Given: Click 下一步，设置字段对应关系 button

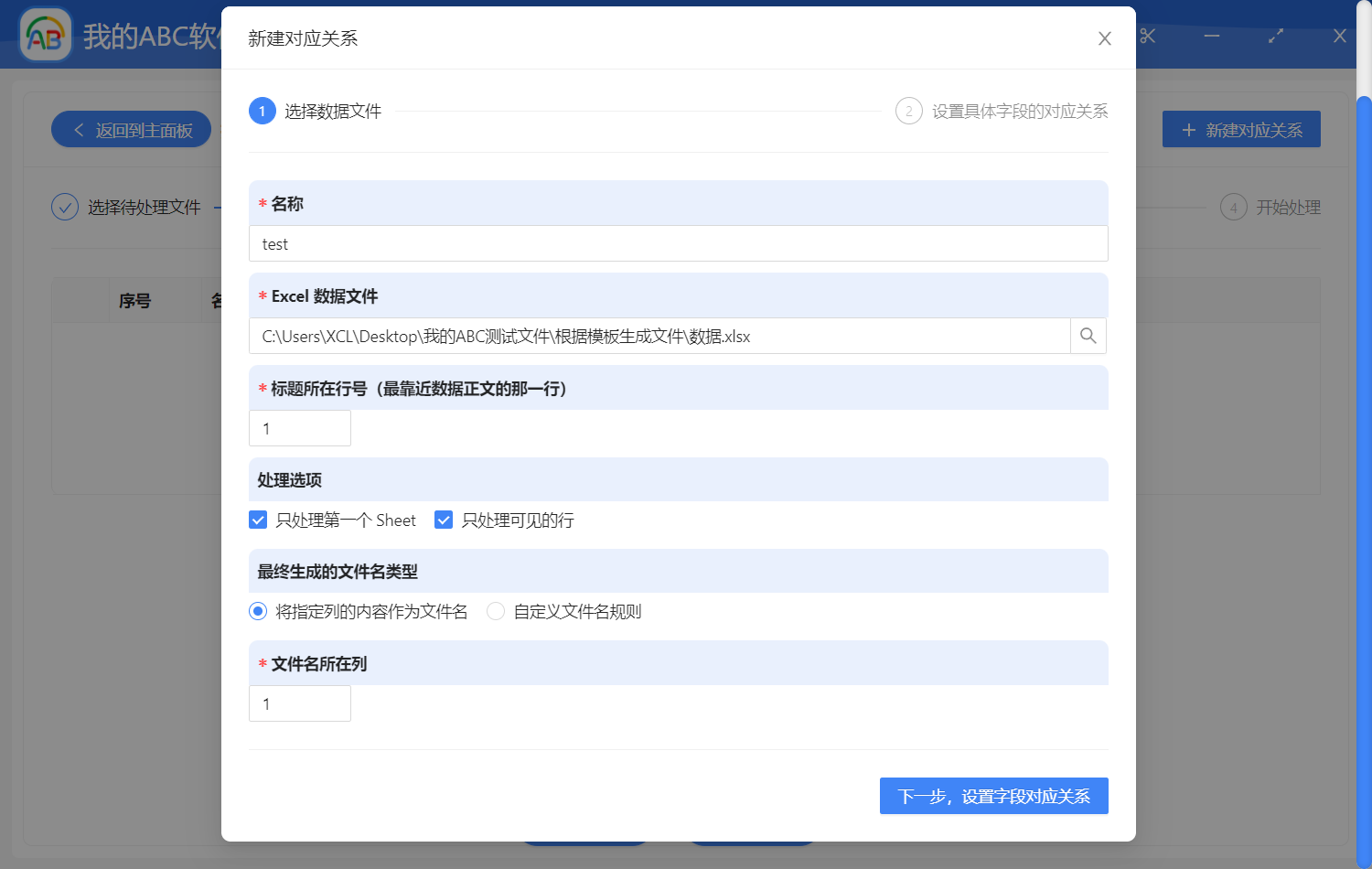Looking at the screenshot, I should point(993,796).
